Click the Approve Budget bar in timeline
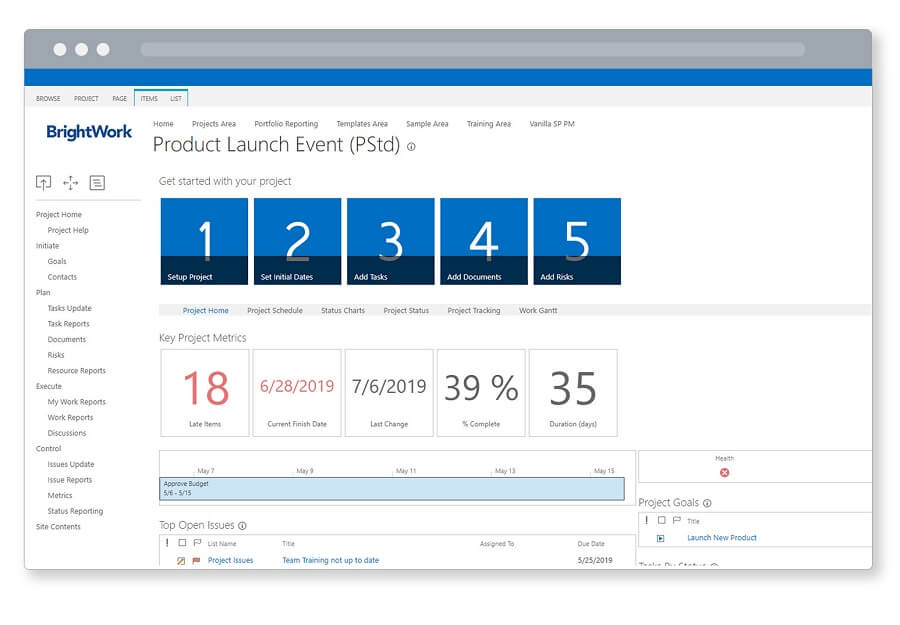Screen dimensions: 900x625 click(x=391, y=488)
